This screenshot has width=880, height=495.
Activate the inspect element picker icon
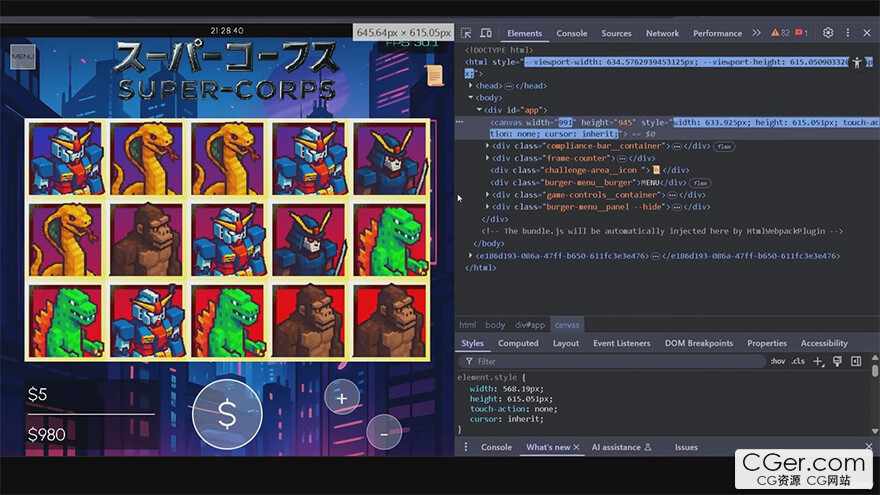coord(467,33)
